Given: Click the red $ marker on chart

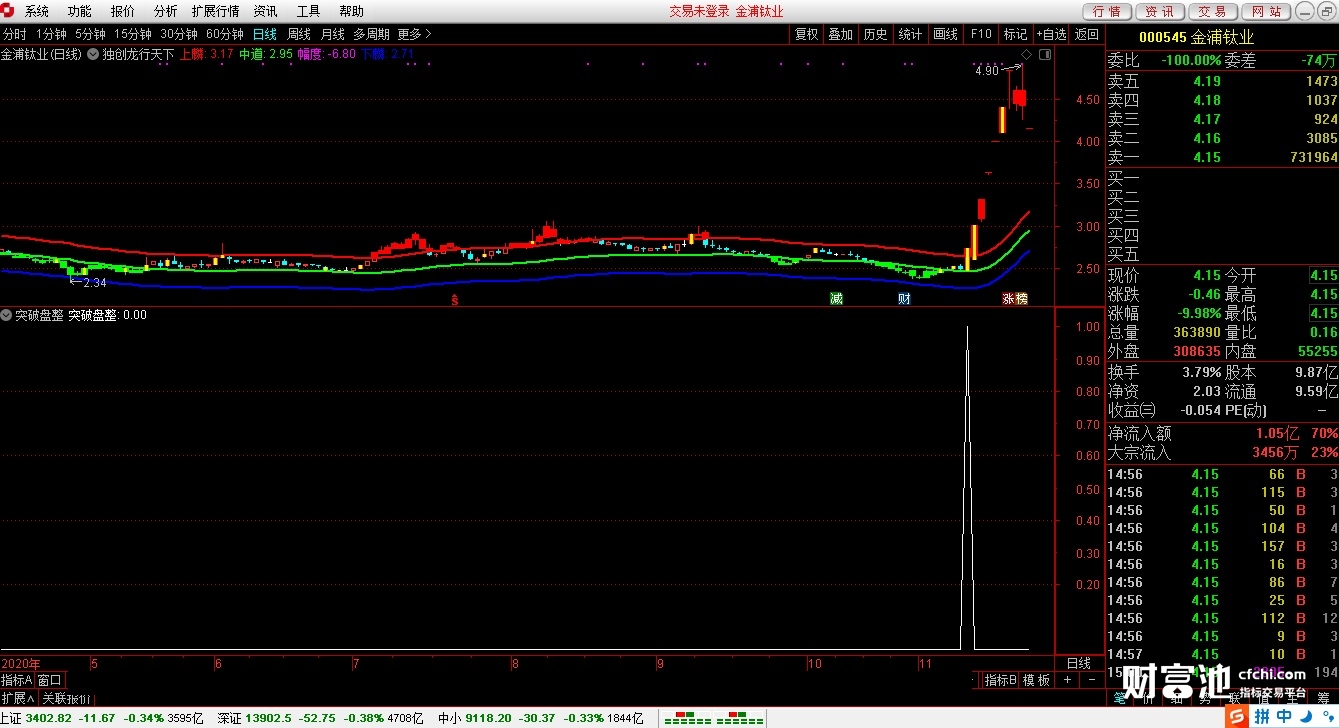Looking at the screenshot, I should [x=455, y=299].
